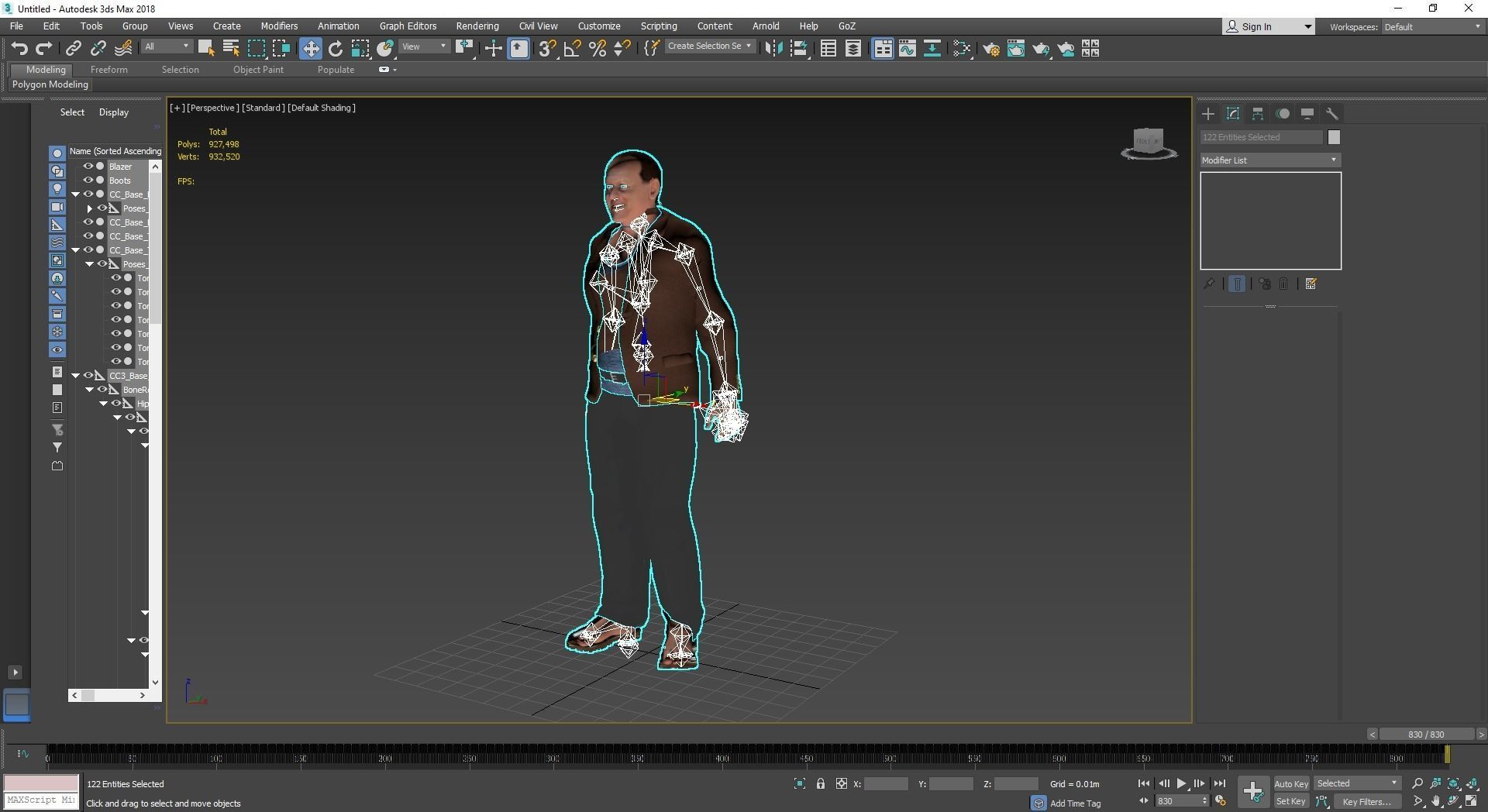Click the Configure Modifier Sets icon

(x=1311, y=284)
